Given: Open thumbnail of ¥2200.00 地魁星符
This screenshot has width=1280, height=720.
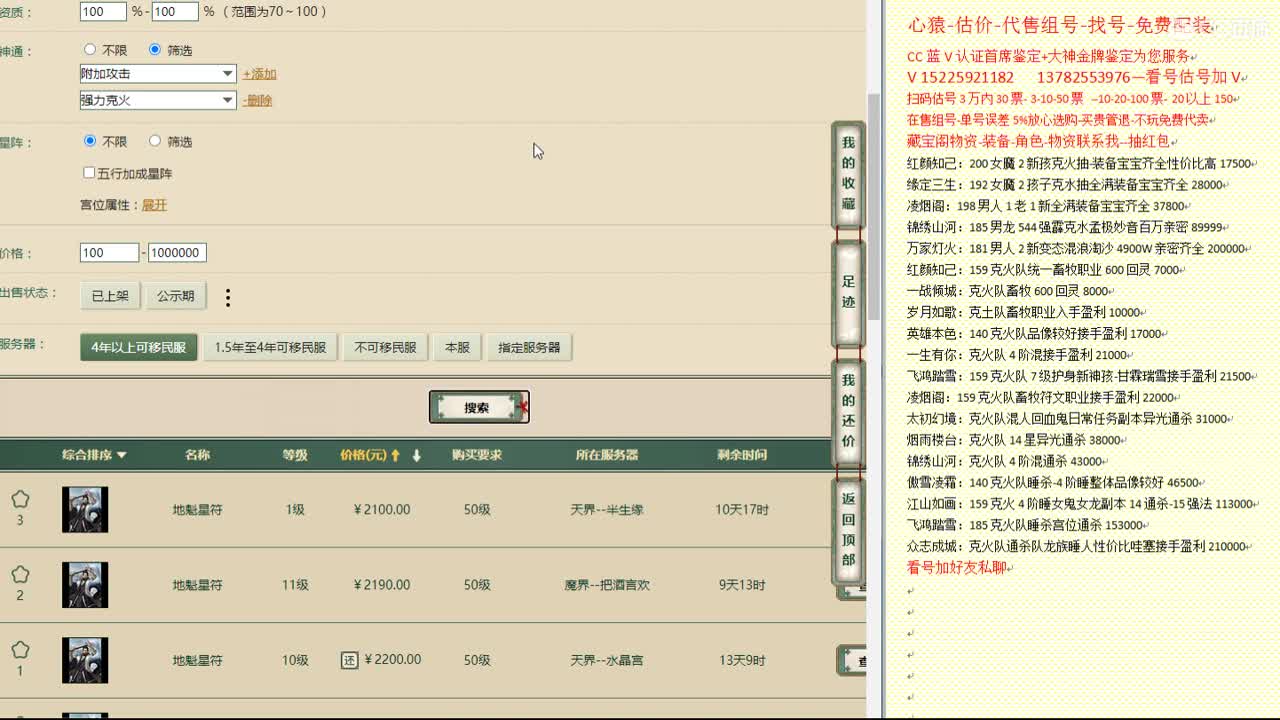Looking at the screenshot, I should click(85, 660).
